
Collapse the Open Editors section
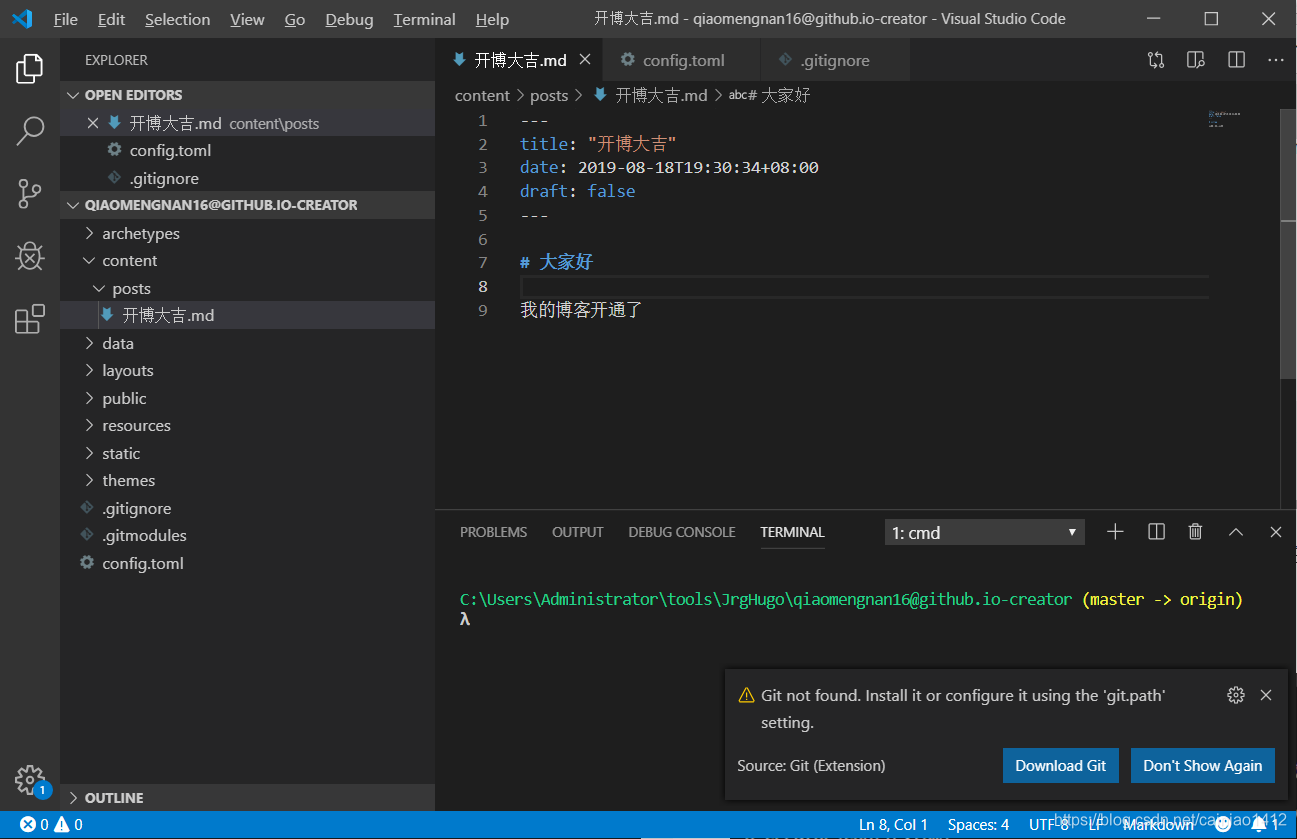tap(247, 95)
